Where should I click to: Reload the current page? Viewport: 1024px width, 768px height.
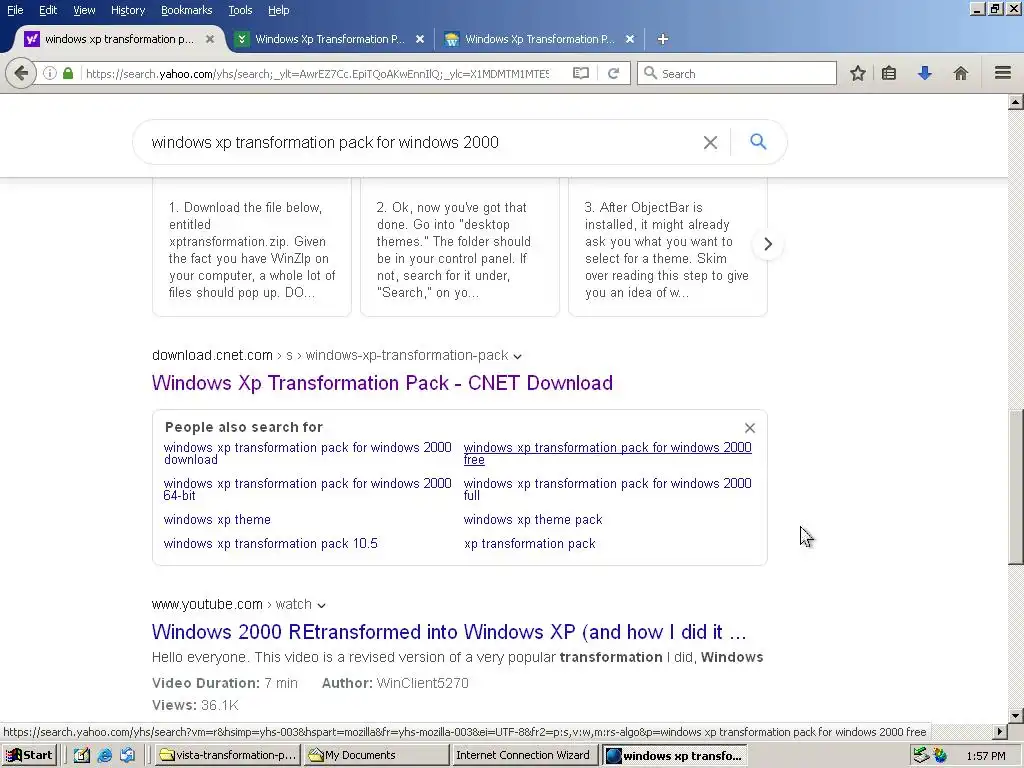pos(613,73)
